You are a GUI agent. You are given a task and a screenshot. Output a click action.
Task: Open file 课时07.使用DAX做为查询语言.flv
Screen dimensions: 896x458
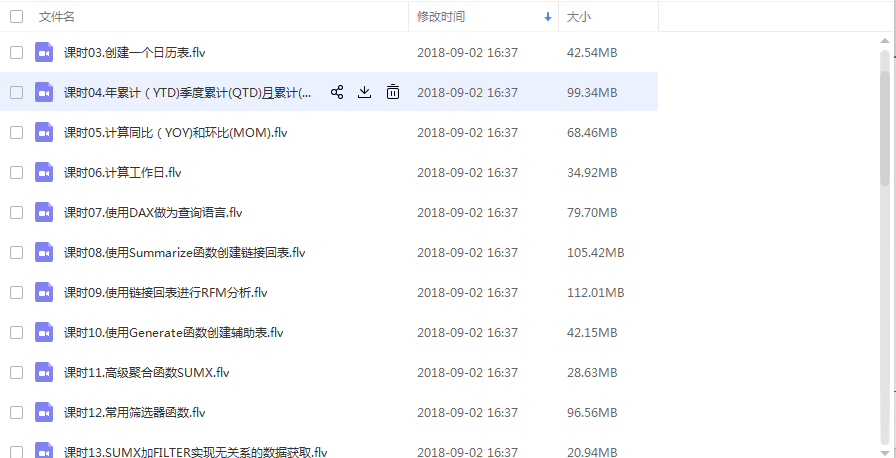pyautogui.click(x=153, y=212)
